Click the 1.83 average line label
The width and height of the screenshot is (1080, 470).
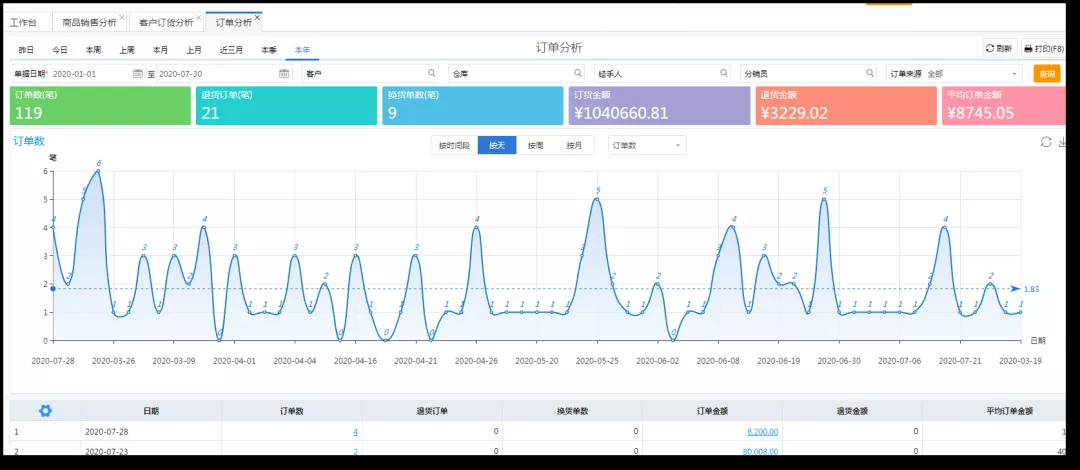(1031, 289)
